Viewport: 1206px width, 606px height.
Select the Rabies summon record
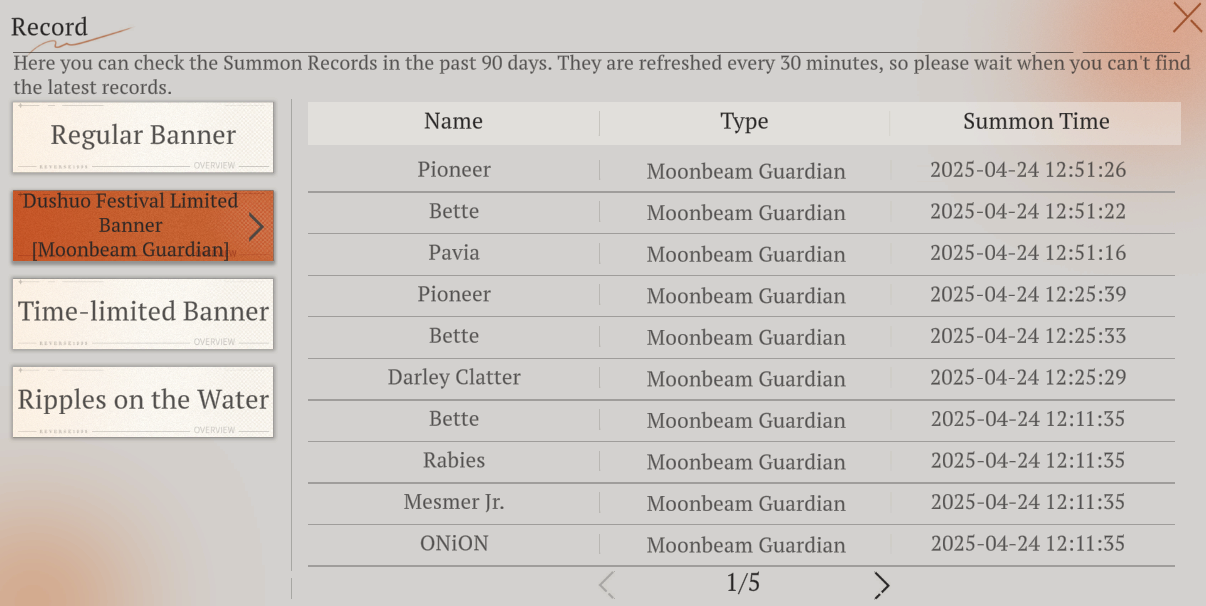pos(741,462)
